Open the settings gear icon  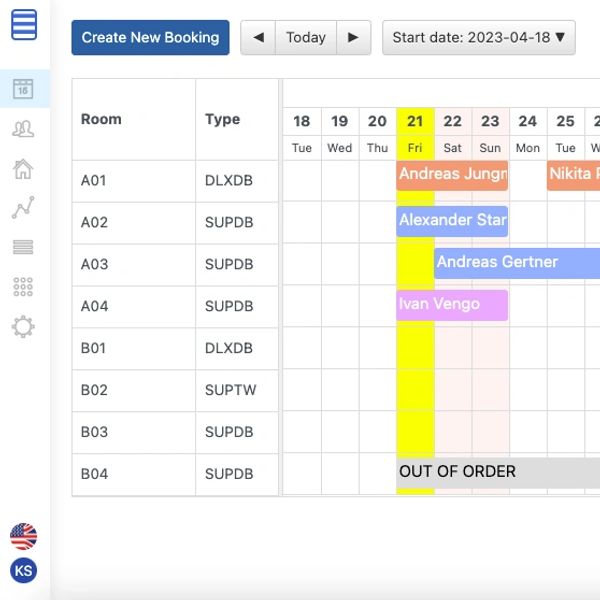[23, 326]
